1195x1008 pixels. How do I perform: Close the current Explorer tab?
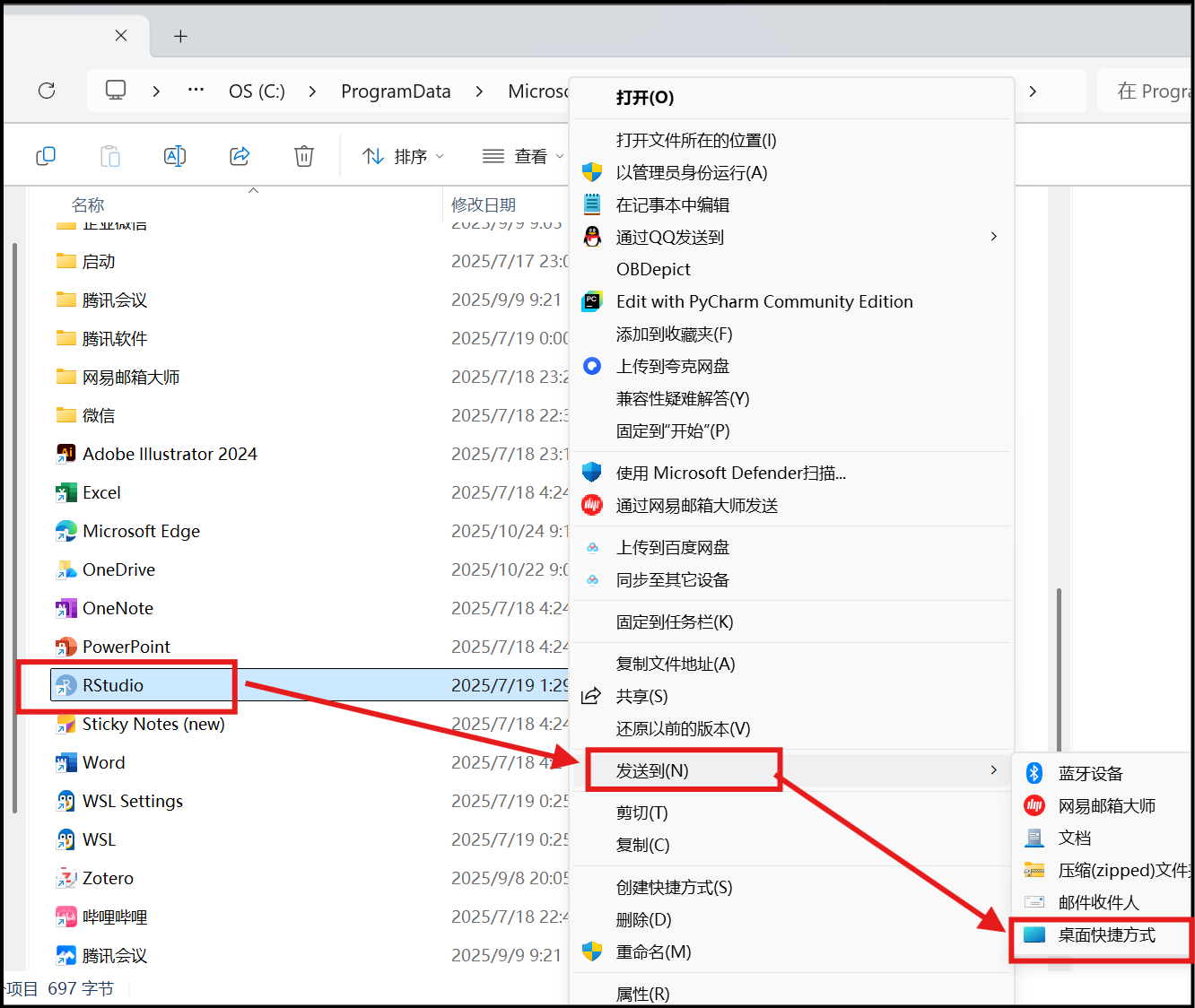[121, 35]
